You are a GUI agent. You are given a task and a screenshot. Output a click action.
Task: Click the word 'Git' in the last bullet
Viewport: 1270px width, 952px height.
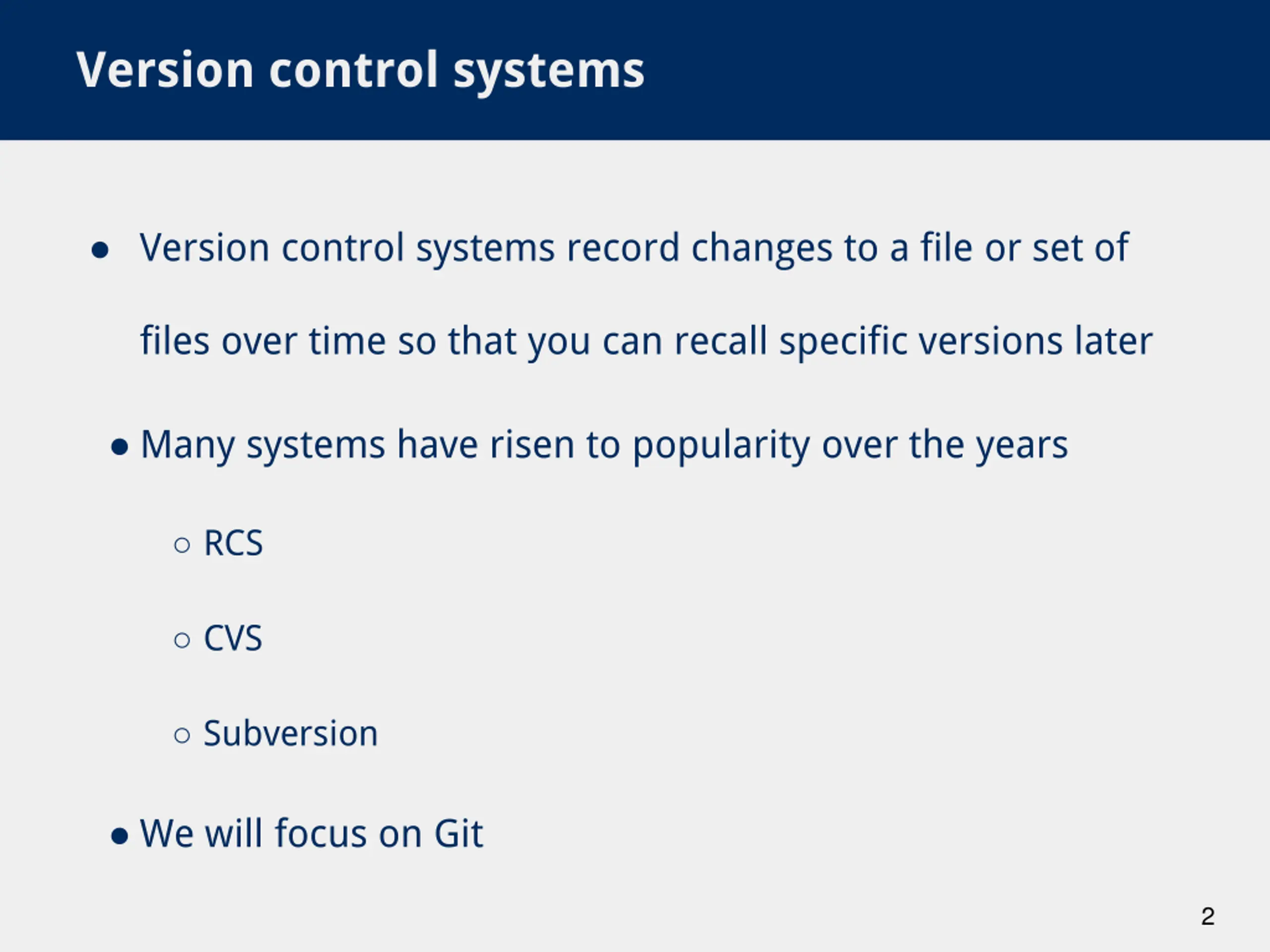(458, 833)
